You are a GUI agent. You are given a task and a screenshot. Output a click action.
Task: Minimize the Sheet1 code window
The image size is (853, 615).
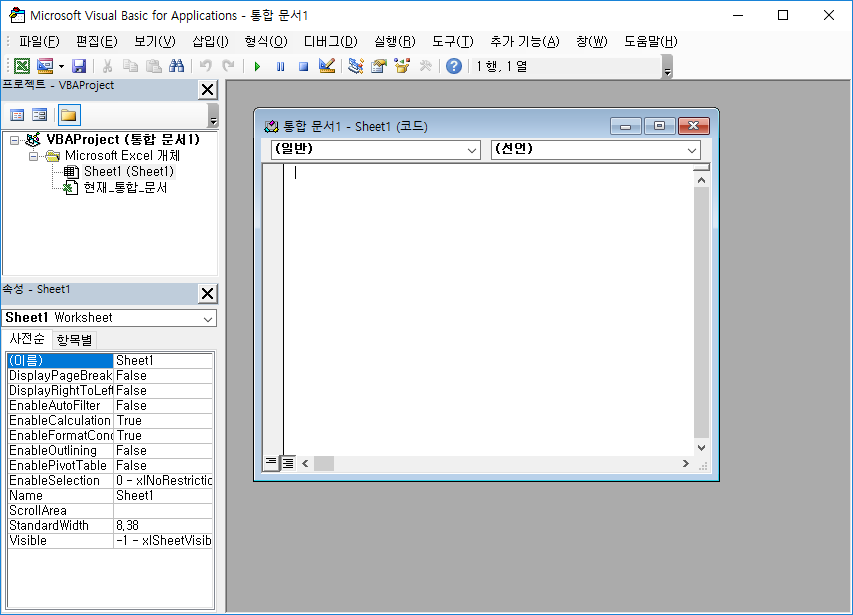pos(626,126)
